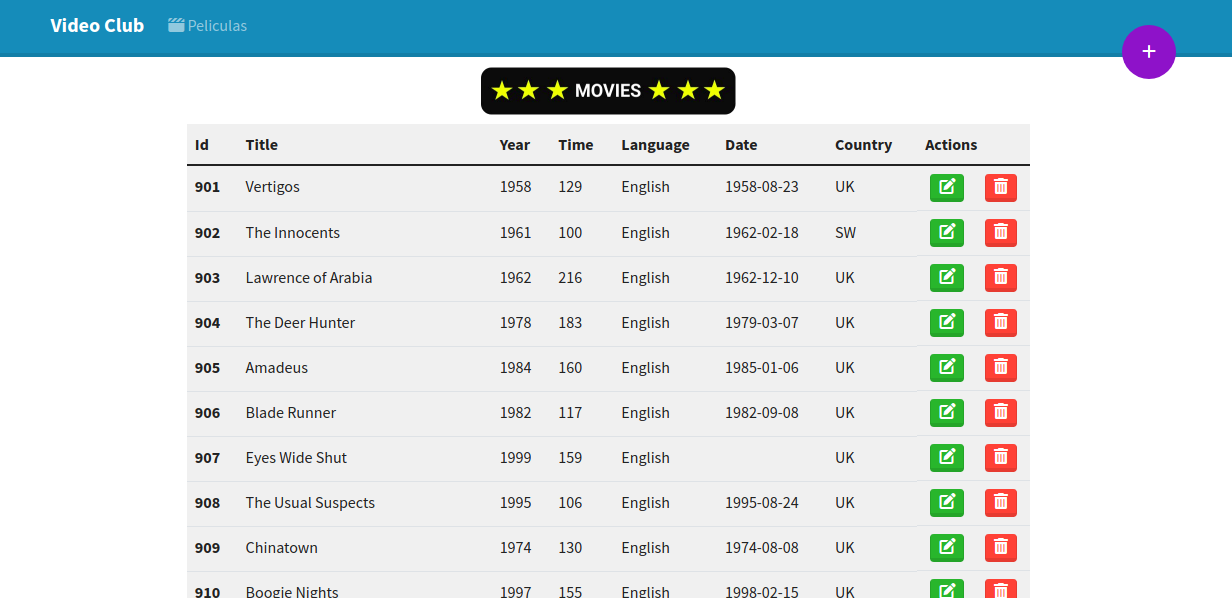Click Lawrence of Arabia title
This screenshot has height=598, width=1232.
pyautogui.click(x=309, y=278)
